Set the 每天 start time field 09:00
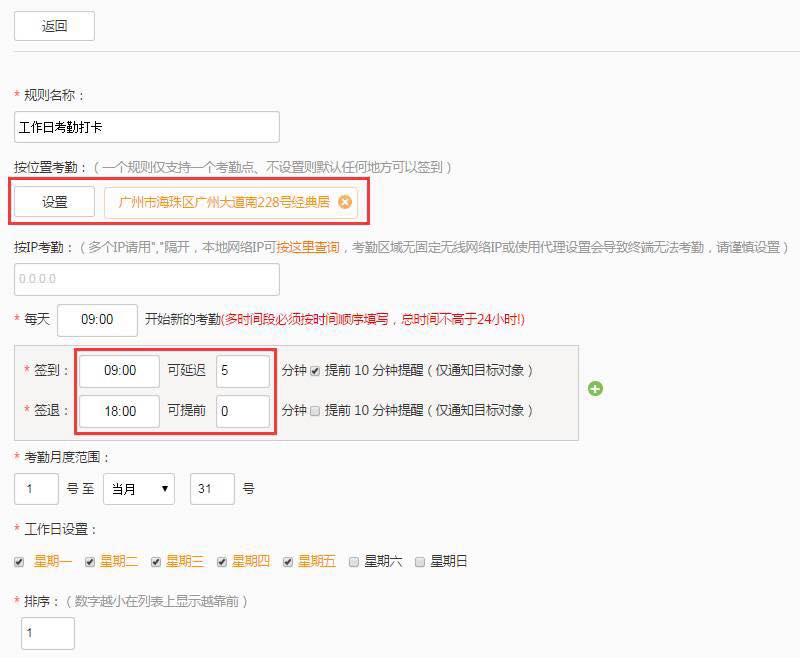Viewport: 800px width, 658px height. coord(97,320)
